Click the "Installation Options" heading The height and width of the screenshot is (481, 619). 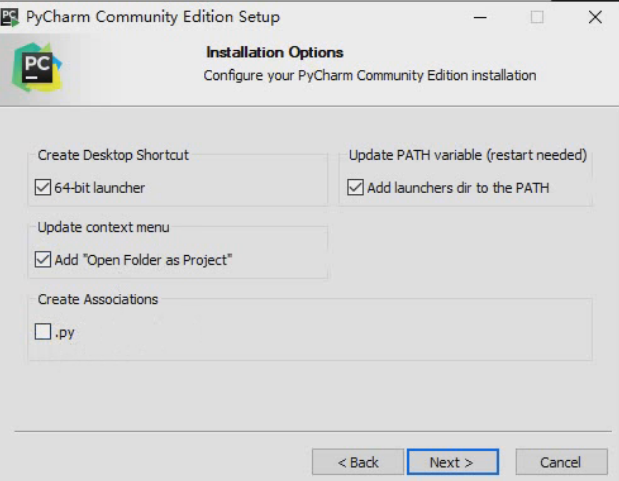coord(275,52)
